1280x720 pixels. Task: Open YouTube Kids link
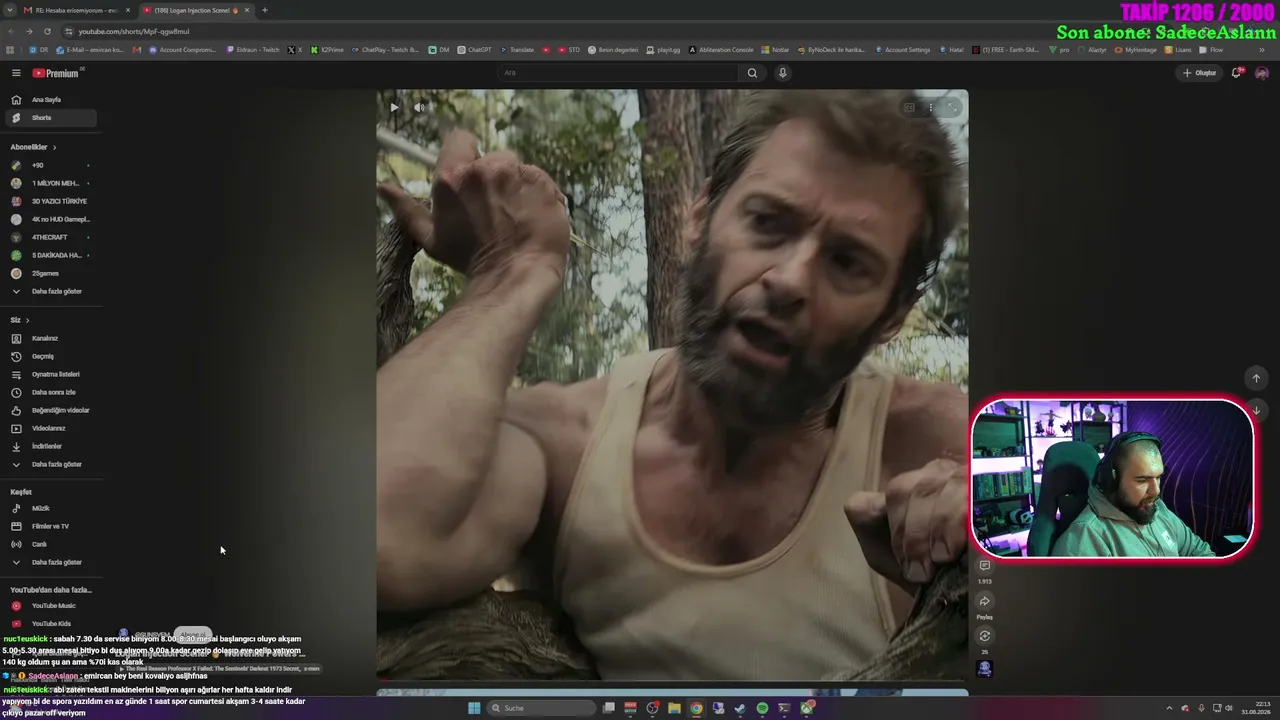[x=50, y=624]
